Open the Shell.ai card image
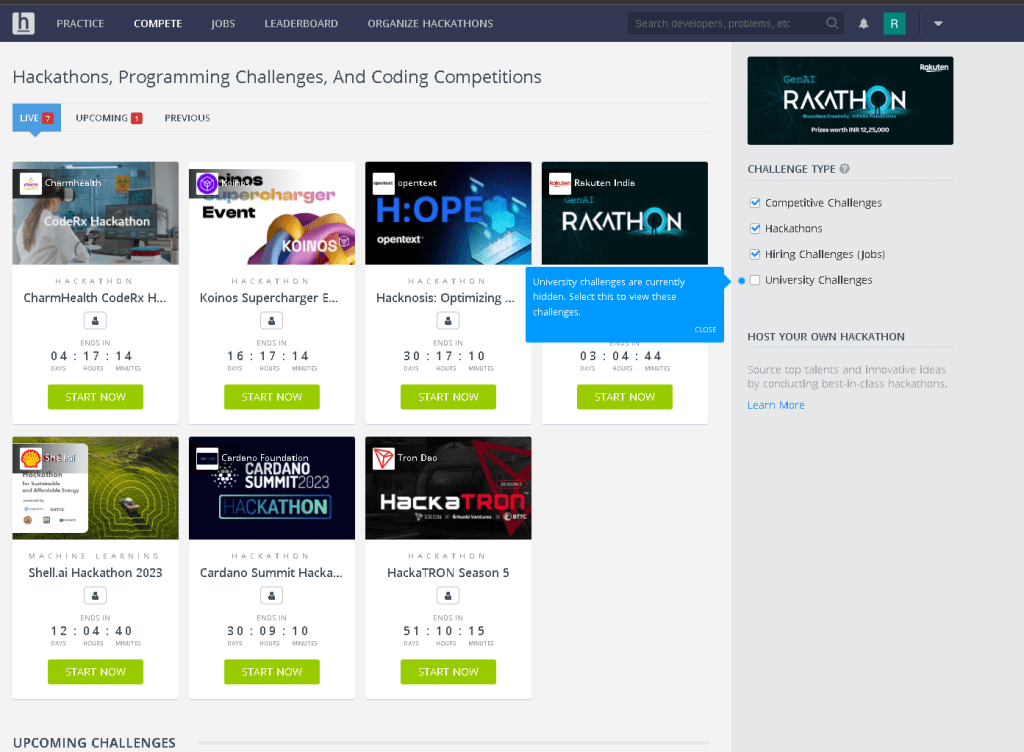Screen dimensions: 1024x752 95,488
